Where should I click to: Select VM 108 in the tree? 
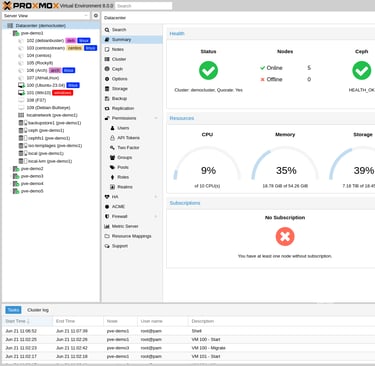[36, 100]
